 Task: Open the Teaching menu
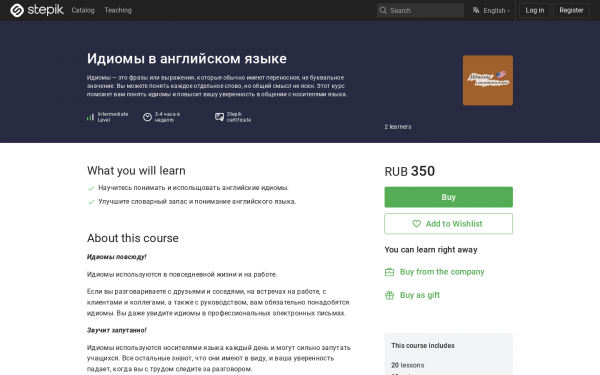(x=118, y=10)
